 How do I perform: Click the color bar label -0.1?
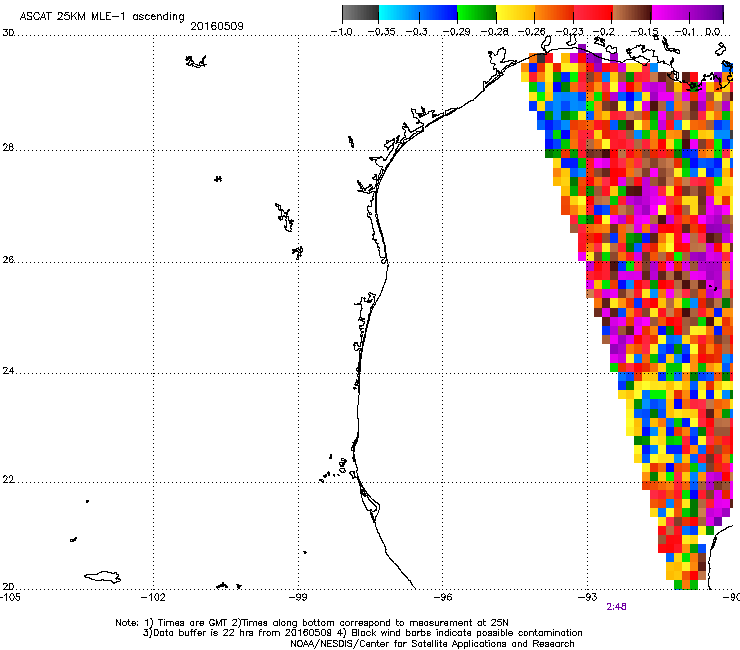(x=686, y=32)
